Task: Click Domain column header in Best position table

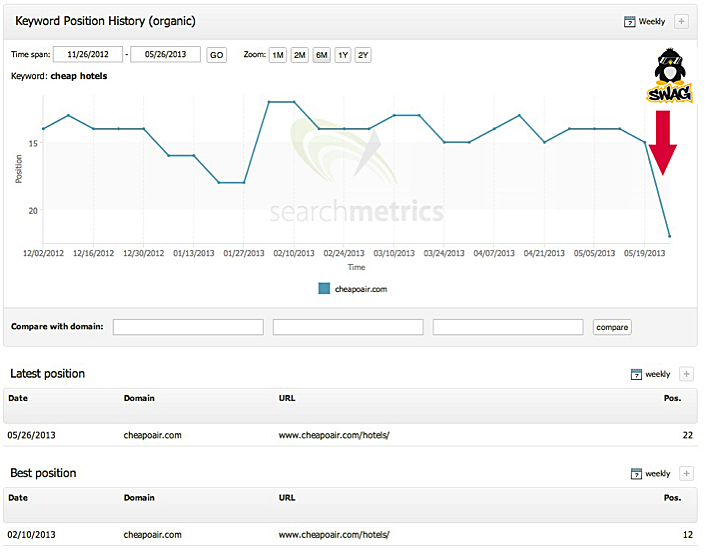Action: [x=139, y=498]
